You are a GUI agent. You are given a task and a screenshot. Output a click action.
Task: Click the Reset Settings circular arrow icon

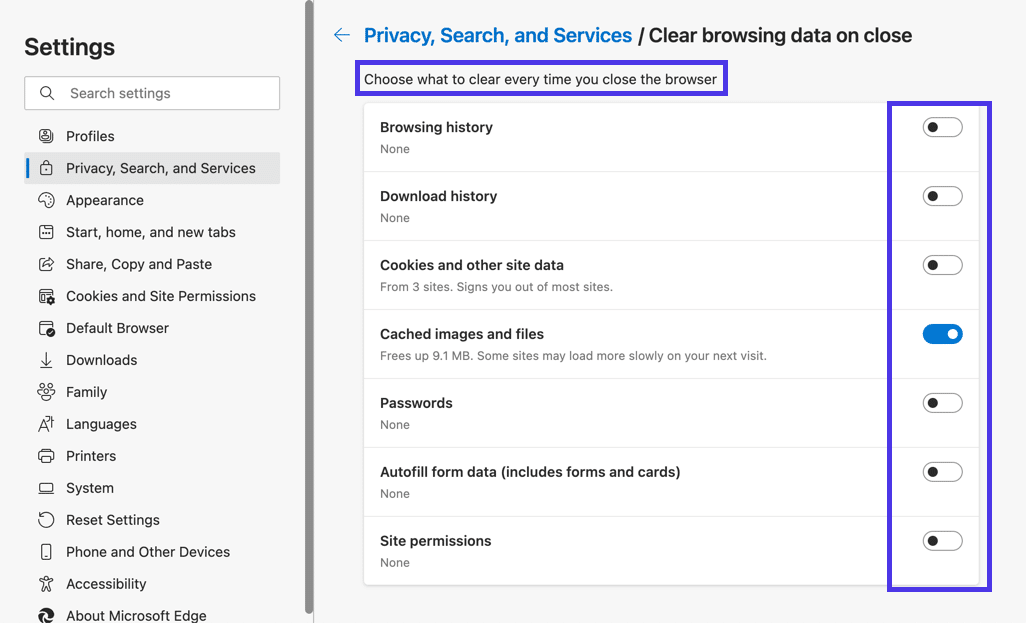44,520
